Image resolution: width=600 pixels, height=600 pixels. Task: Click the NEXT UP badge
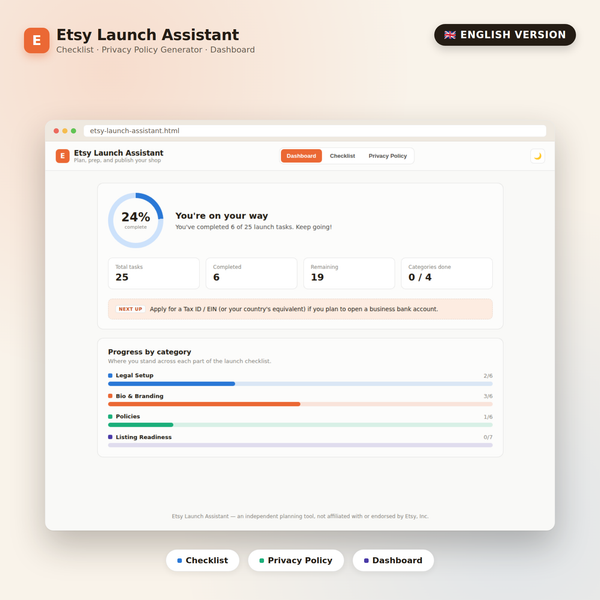(130, 309)
